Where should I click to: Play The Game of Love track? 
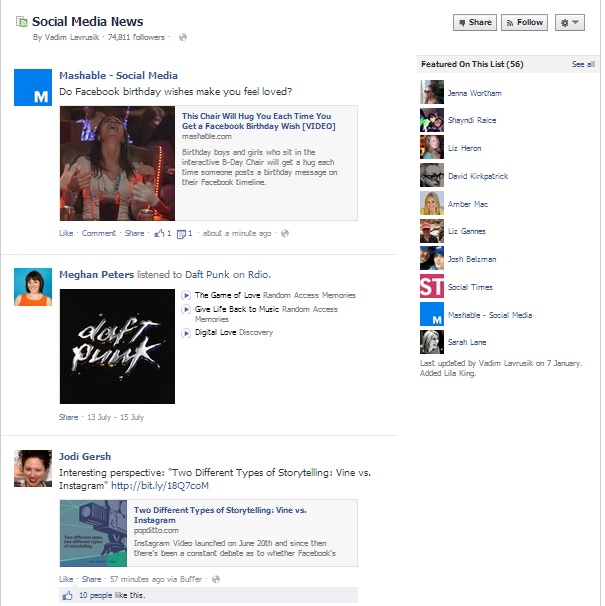point(186,296)
